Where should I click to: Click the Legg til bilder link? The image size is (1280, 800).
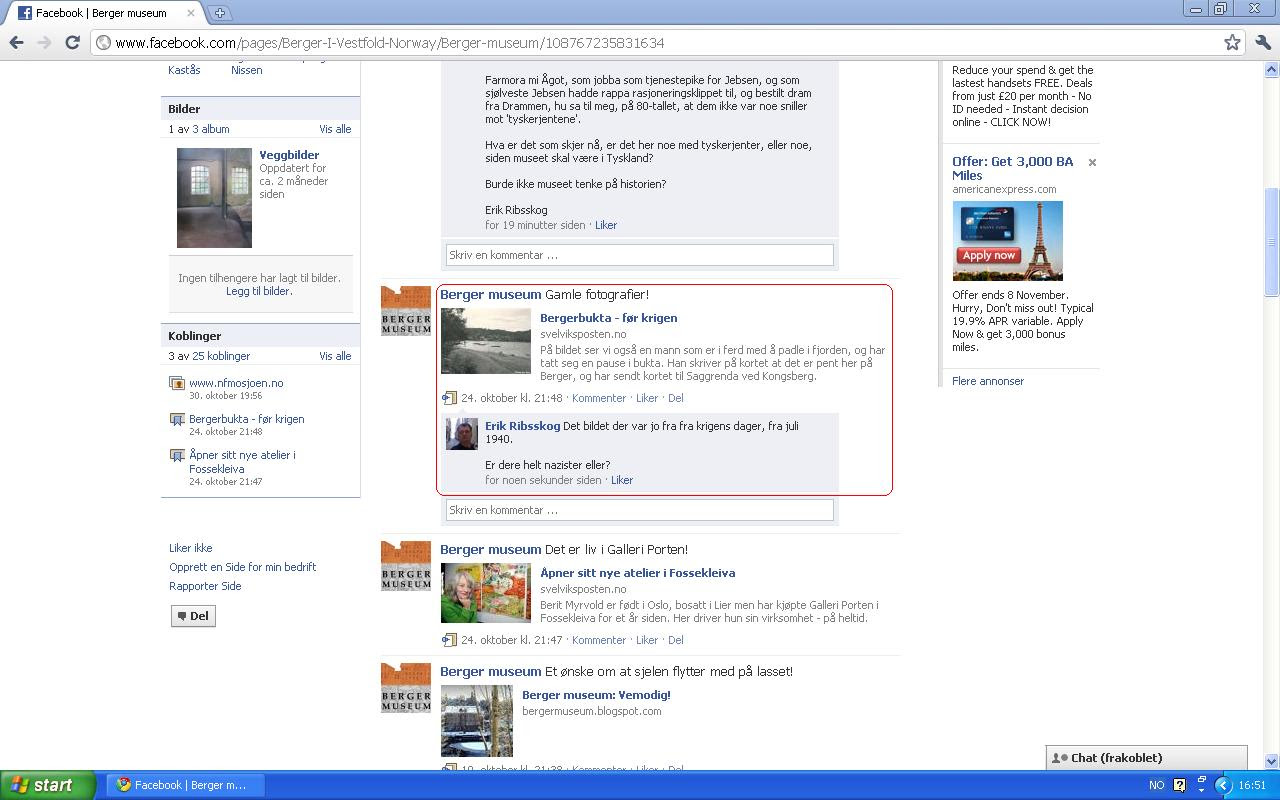[x=259, y=291]
